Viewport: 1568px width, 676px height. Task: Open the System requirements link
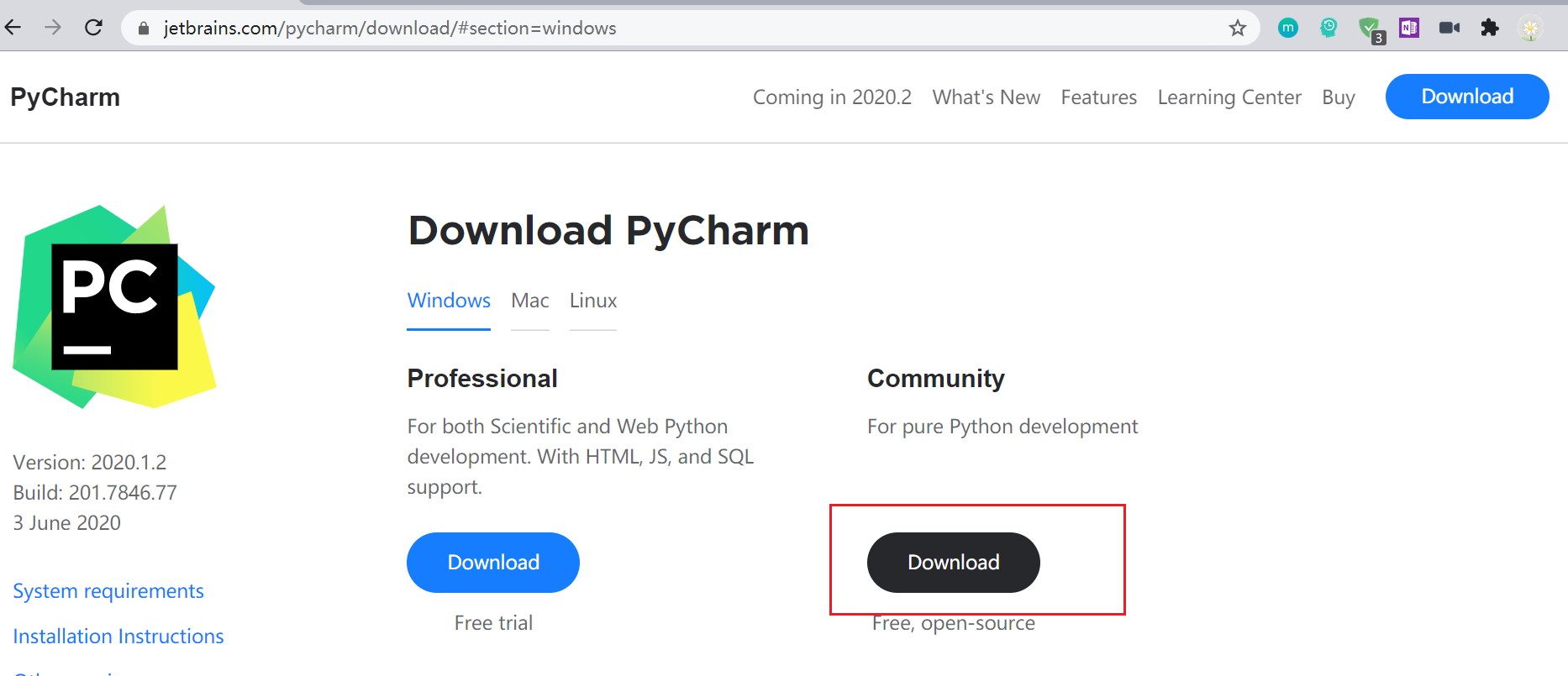108,591
